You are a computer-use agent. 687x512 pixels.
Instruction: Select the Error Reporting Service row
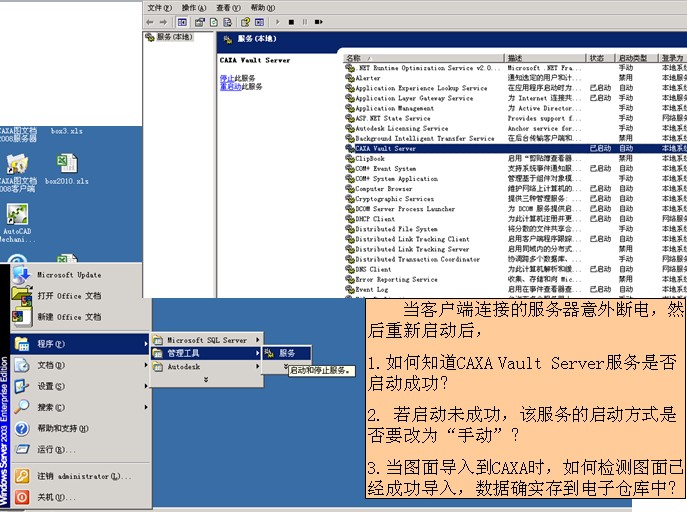(516, 279)
